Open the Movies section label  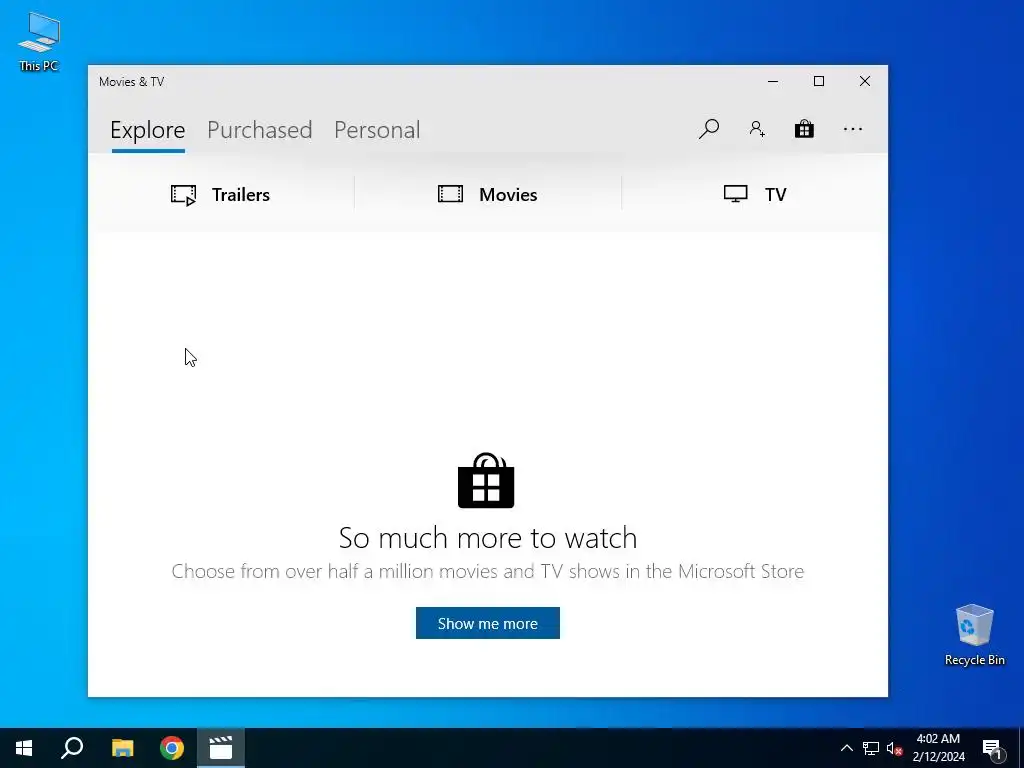click(x=508, y=195)
